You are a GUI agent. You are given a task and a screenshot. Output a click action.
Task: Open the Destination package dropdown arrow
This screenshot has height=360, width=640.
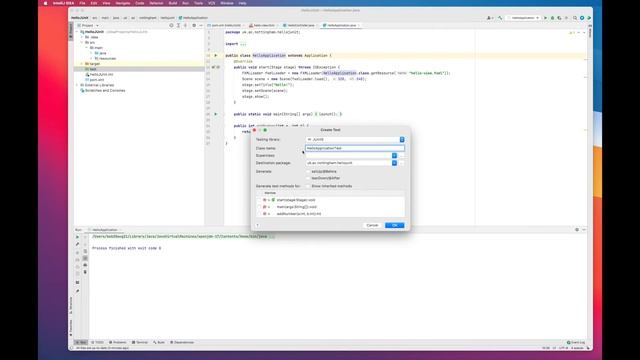[394, 163]
